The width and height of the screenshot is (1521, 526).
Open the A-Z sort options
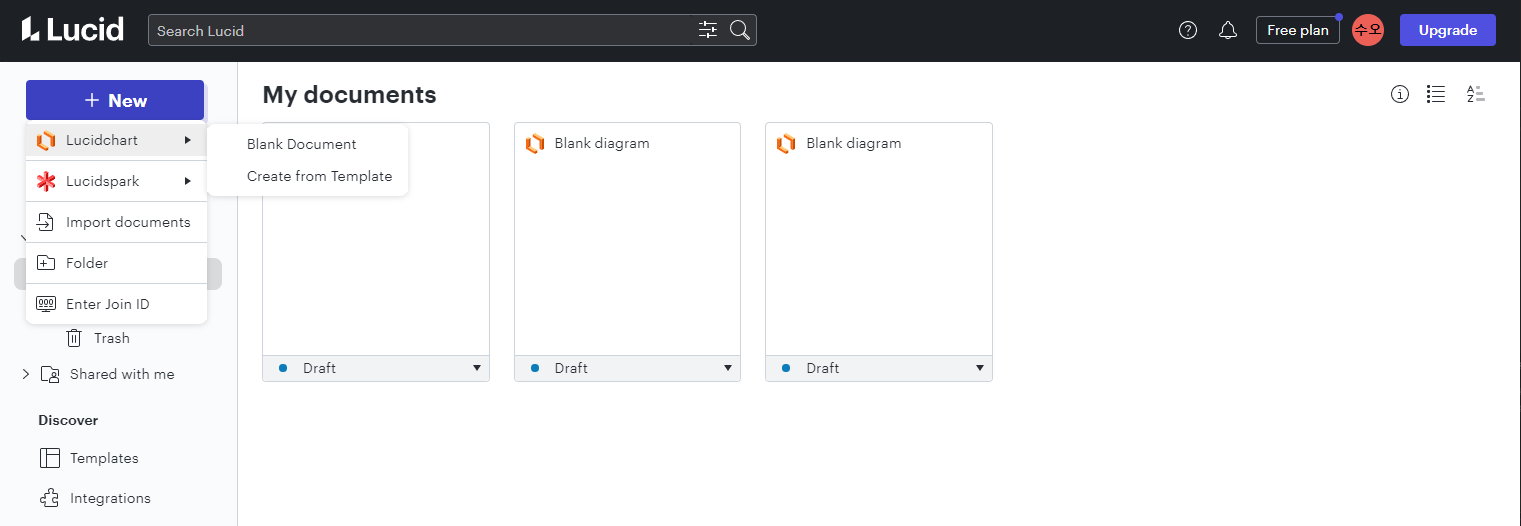point(1476,94)
